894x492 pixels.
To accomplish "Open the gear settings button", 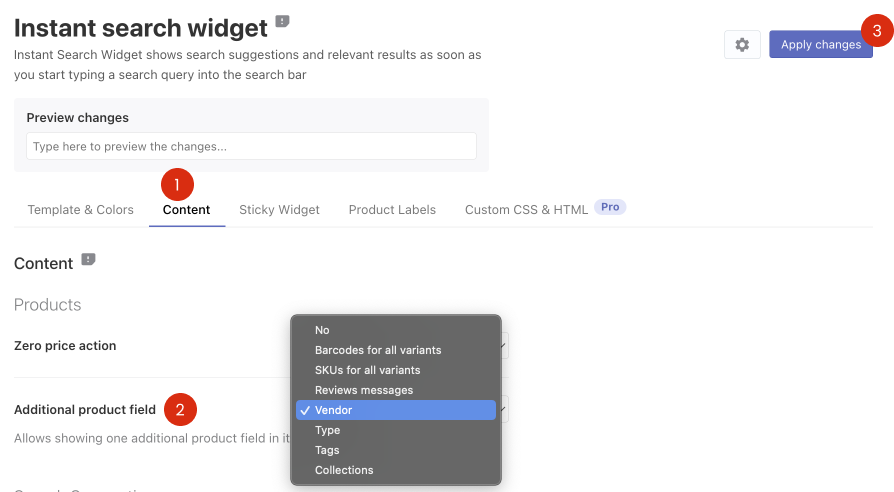I will (742, 44).
